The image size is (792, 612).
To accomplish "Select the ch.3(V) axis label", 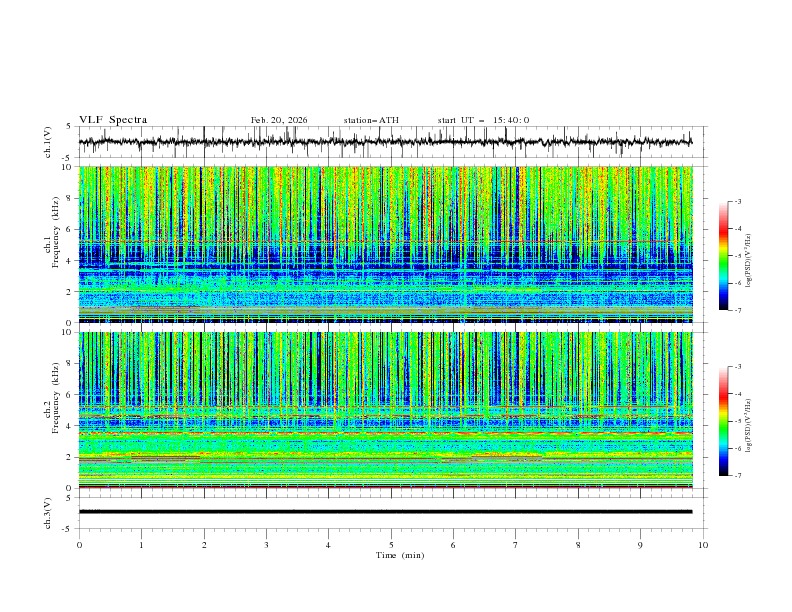I will (x=49, y=512).
